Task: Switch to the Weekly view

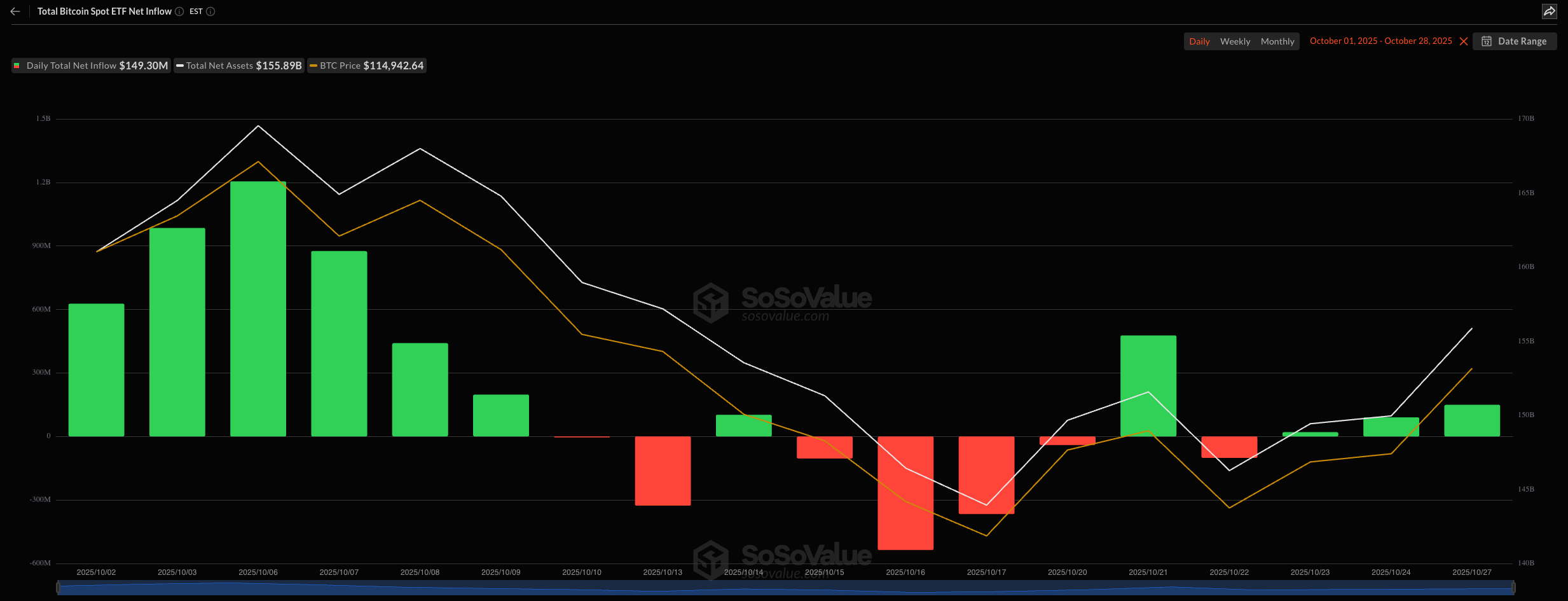Action: [1235, 41]
